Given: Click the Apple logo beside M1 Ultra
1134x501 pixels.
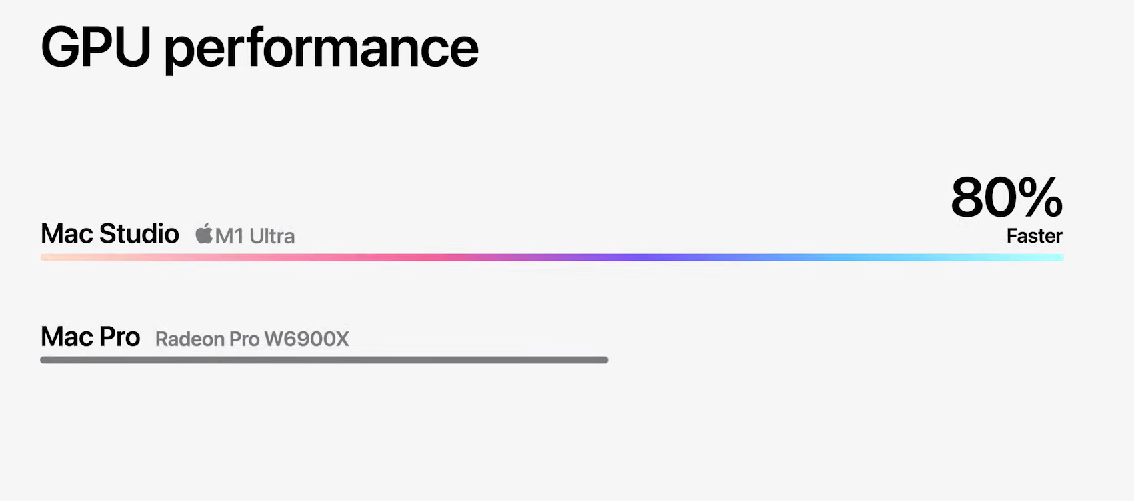Looking at the screenshot, I should click(205, 234).
